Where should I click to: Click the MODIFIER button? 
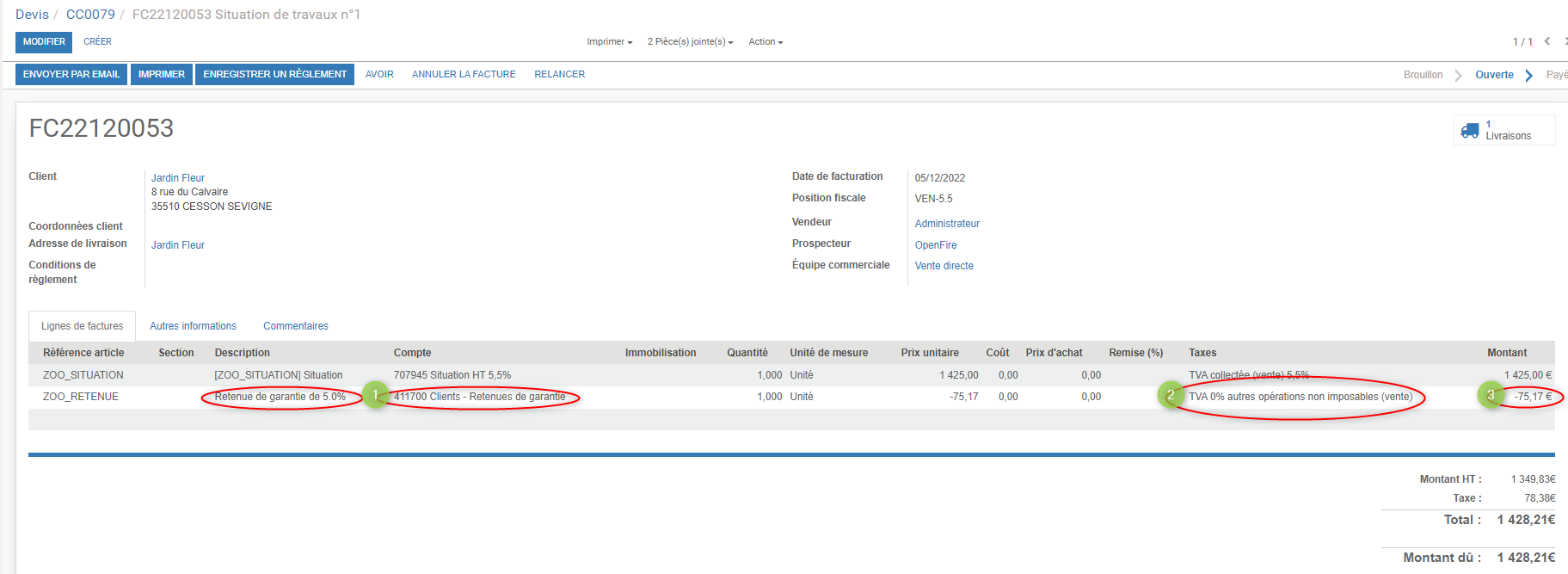(44, 42)
